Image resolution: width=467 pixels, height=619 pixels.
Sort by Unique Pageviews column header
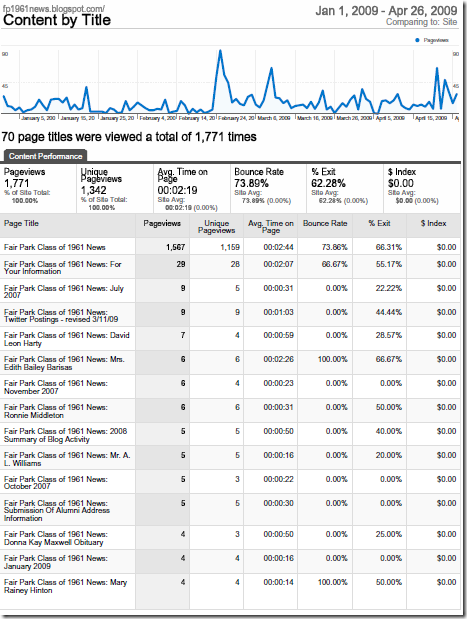216,227
